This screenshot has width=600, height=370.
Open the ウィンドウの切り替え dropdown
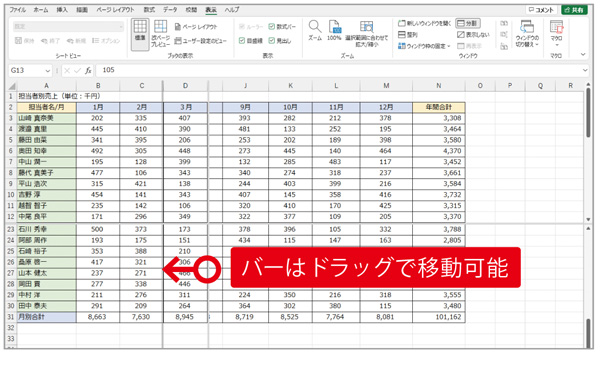coord(527,33)
